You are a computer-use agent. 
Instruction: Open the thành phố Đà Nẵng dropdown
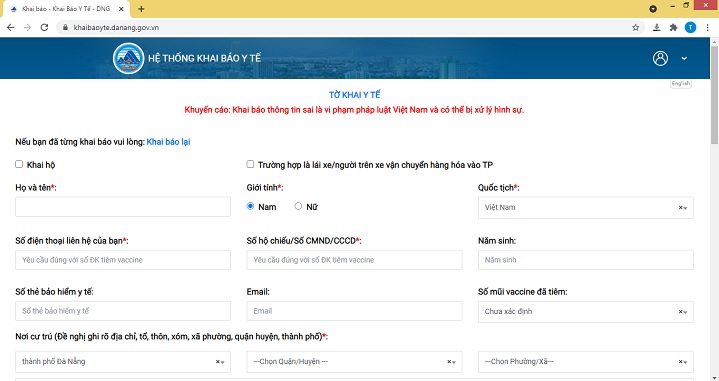coord(123,362)
